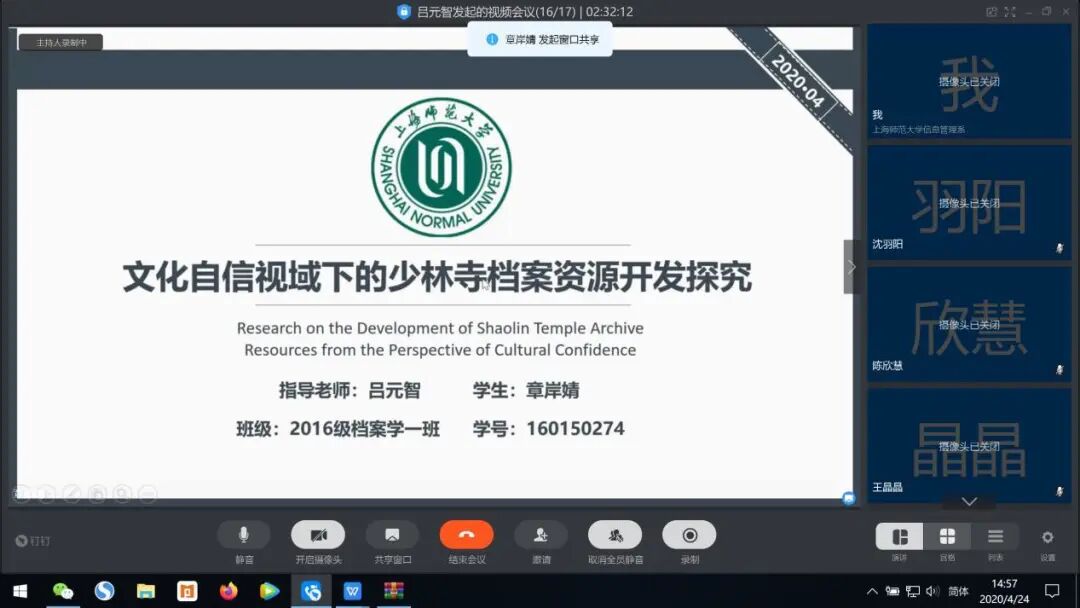Click text 指导老师：吕元智 on slide
The width and height of the screenshot is (1080, 608).
pos(350,390)
